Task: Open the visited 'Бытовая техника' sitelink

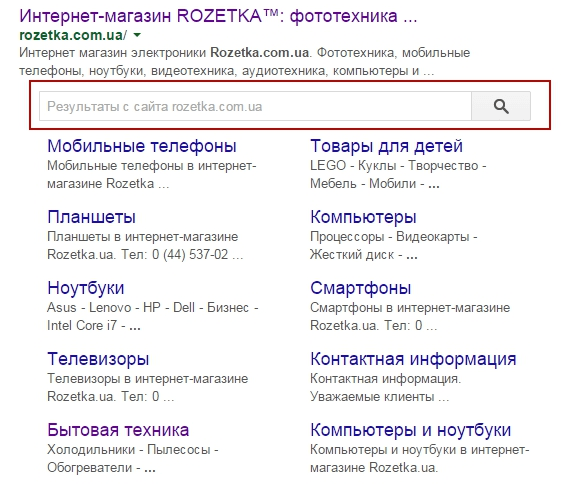Action: coord(118,430)
